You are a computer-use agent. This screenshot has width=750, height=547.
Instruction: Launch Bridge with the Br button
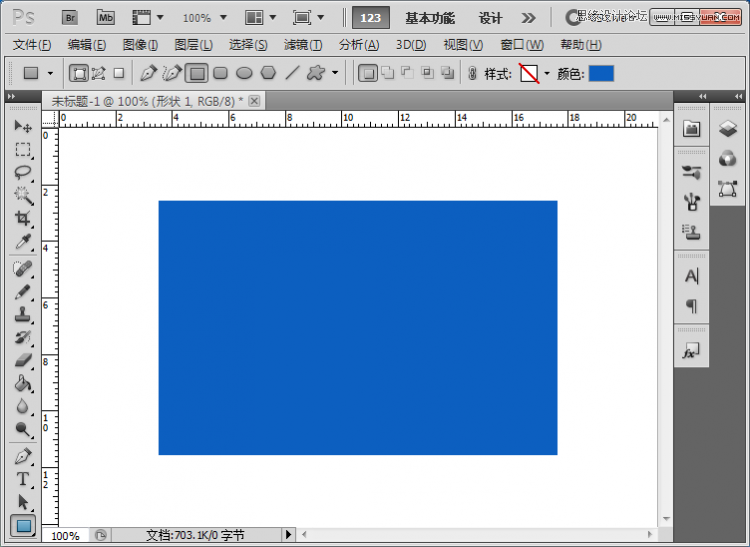[x=70, y=17]
